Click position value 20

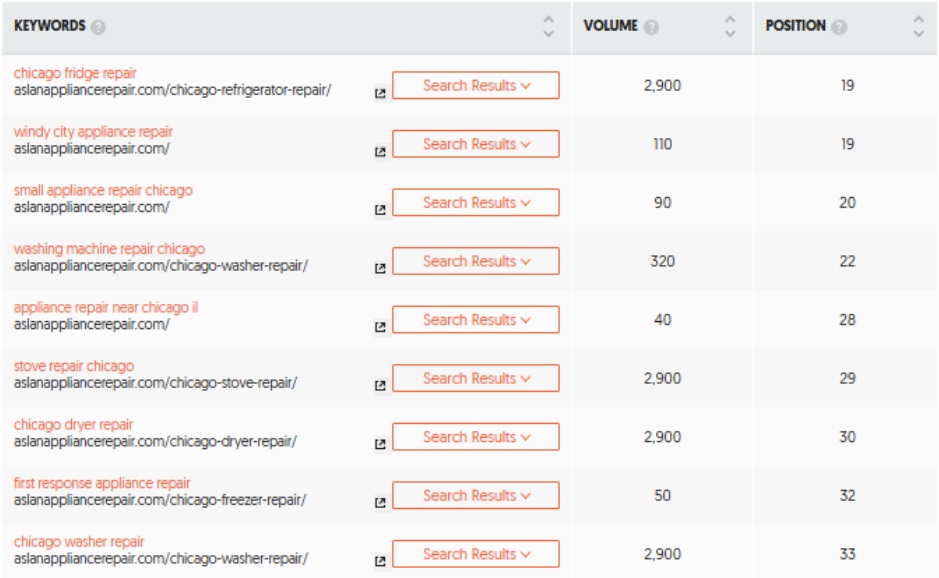click(x=847, y=202)
